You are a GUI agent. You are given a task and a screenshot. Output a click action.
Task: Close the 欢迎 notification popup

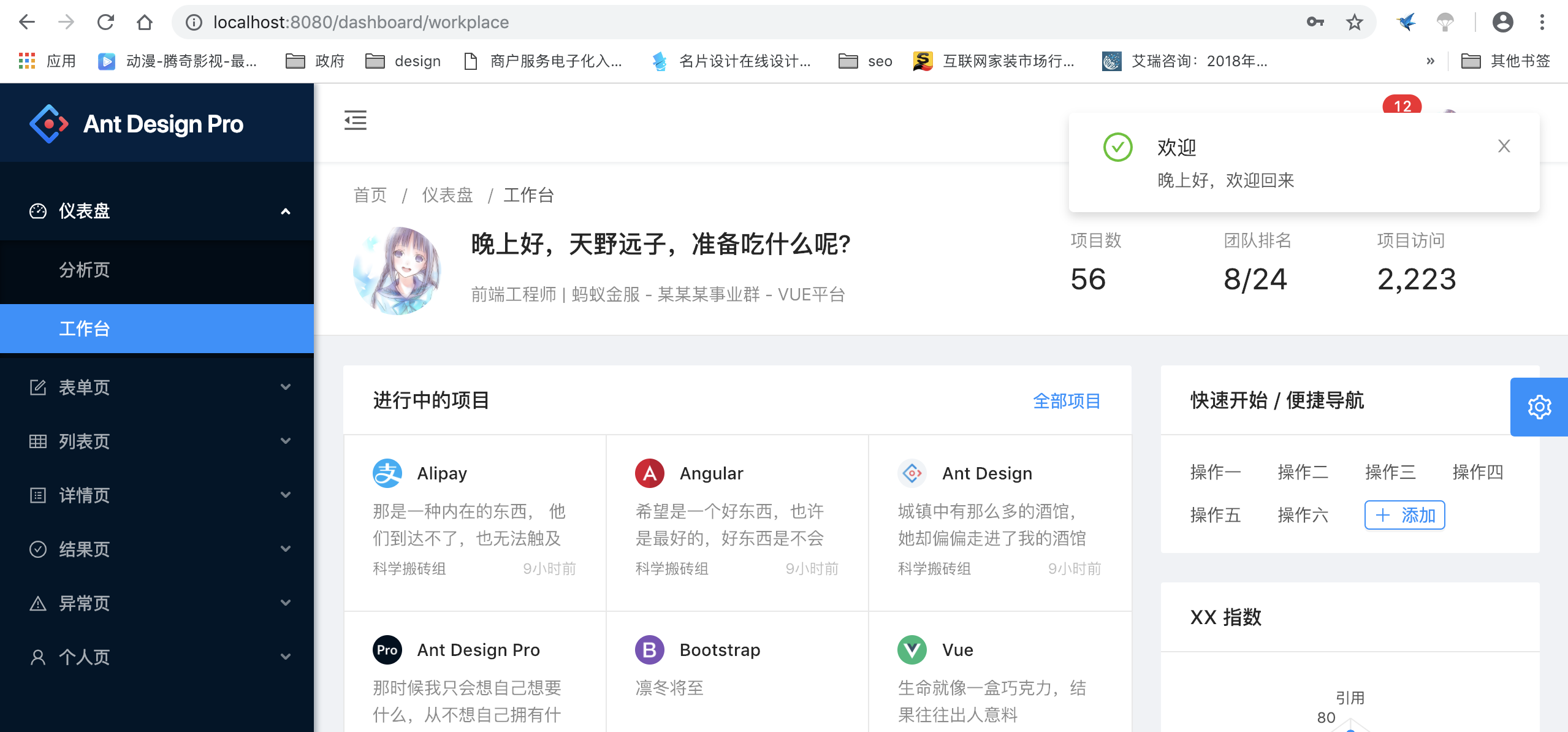[x=1504, y=146]
